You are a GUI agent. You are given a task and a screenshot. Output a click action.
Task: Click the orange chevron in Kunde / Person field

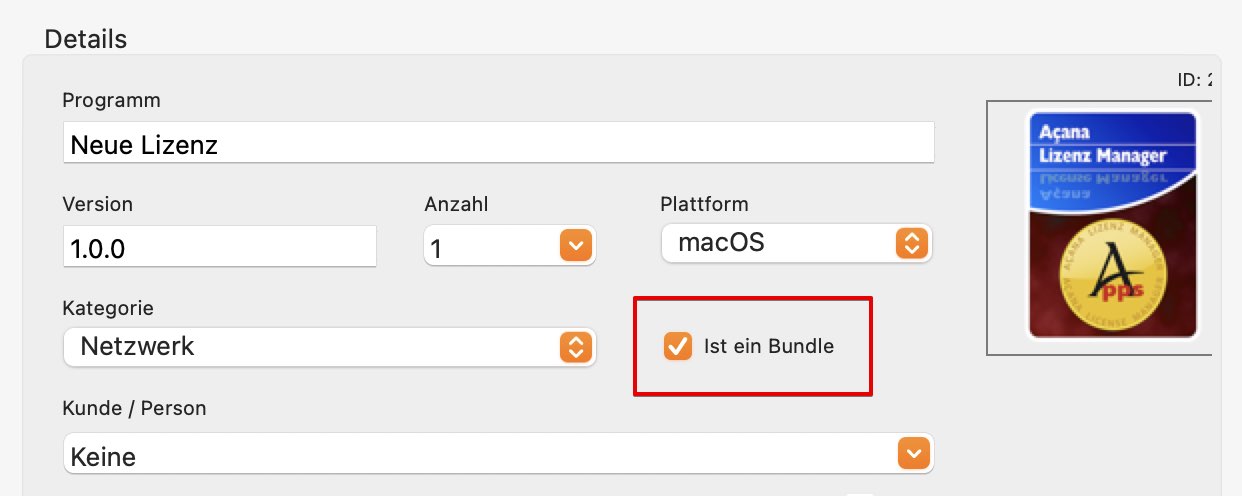click(x=914, y=453)
